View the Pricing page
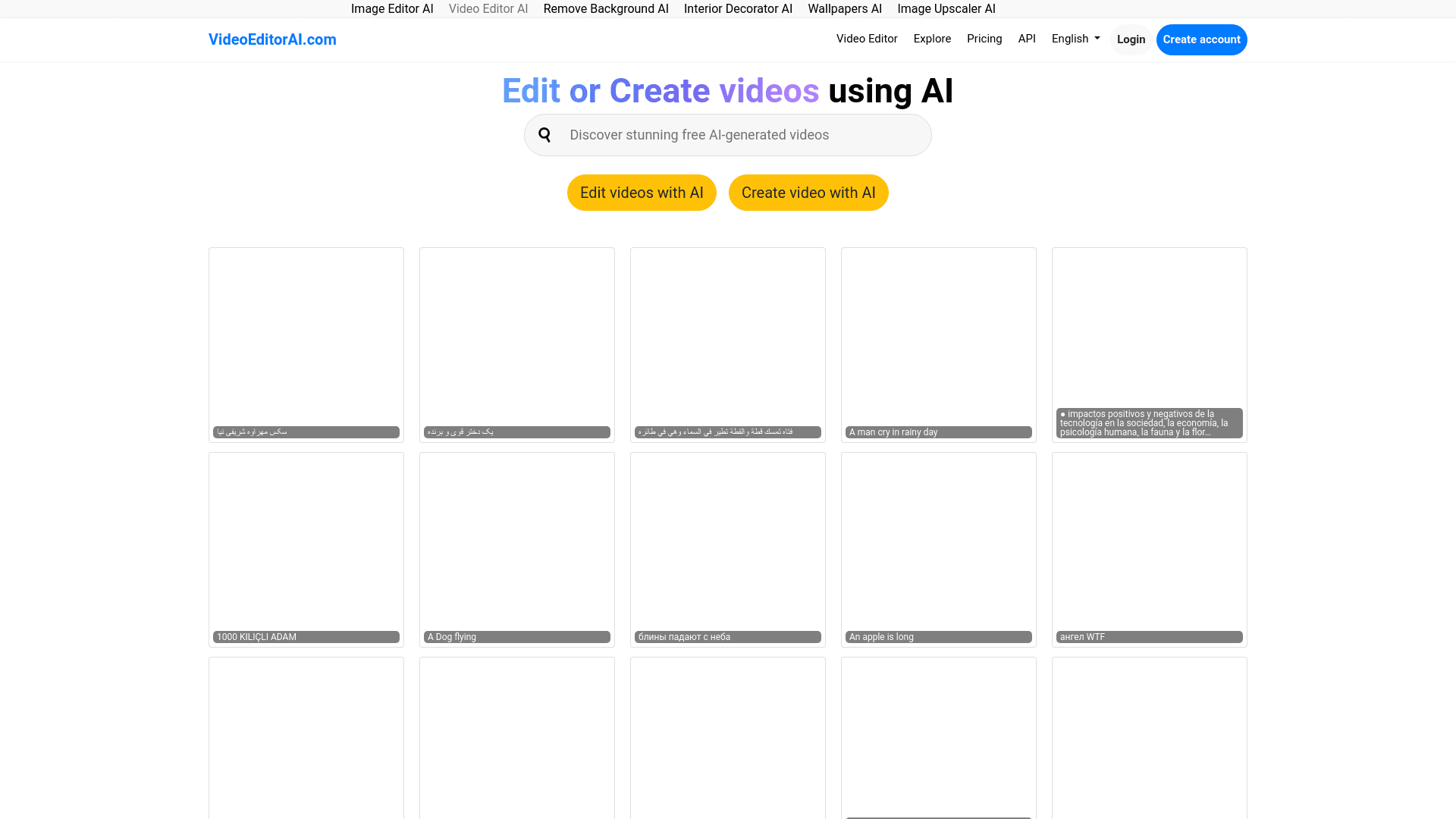 984,39
